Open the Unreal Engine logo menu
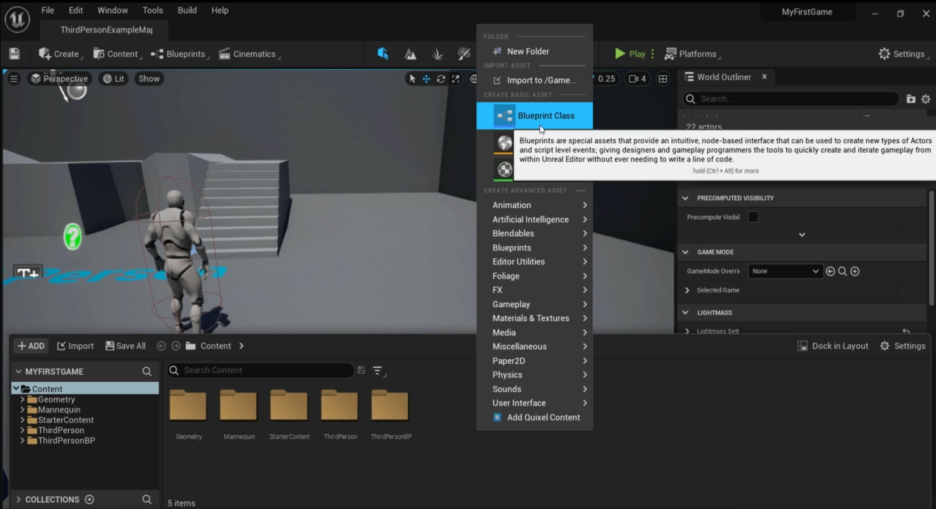 (17, 19)
